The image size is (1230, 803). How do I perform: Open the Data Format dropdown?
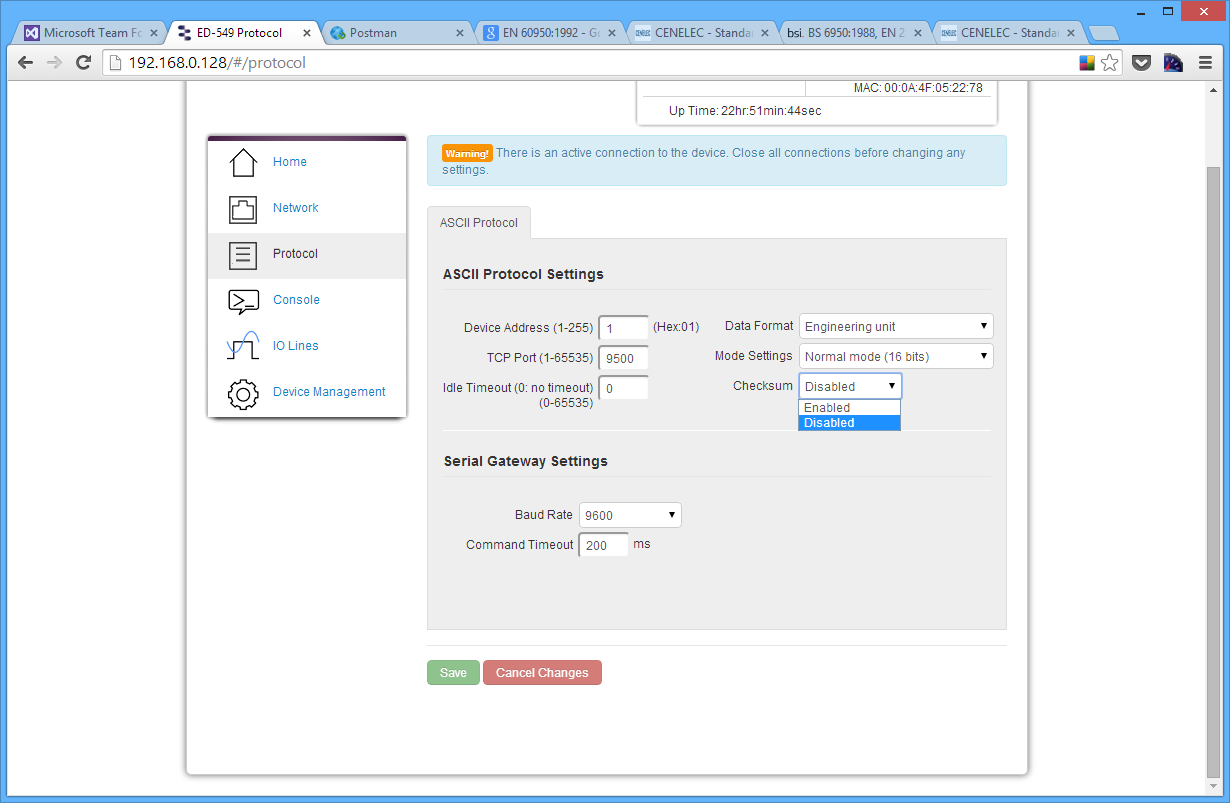coord(895,325)
